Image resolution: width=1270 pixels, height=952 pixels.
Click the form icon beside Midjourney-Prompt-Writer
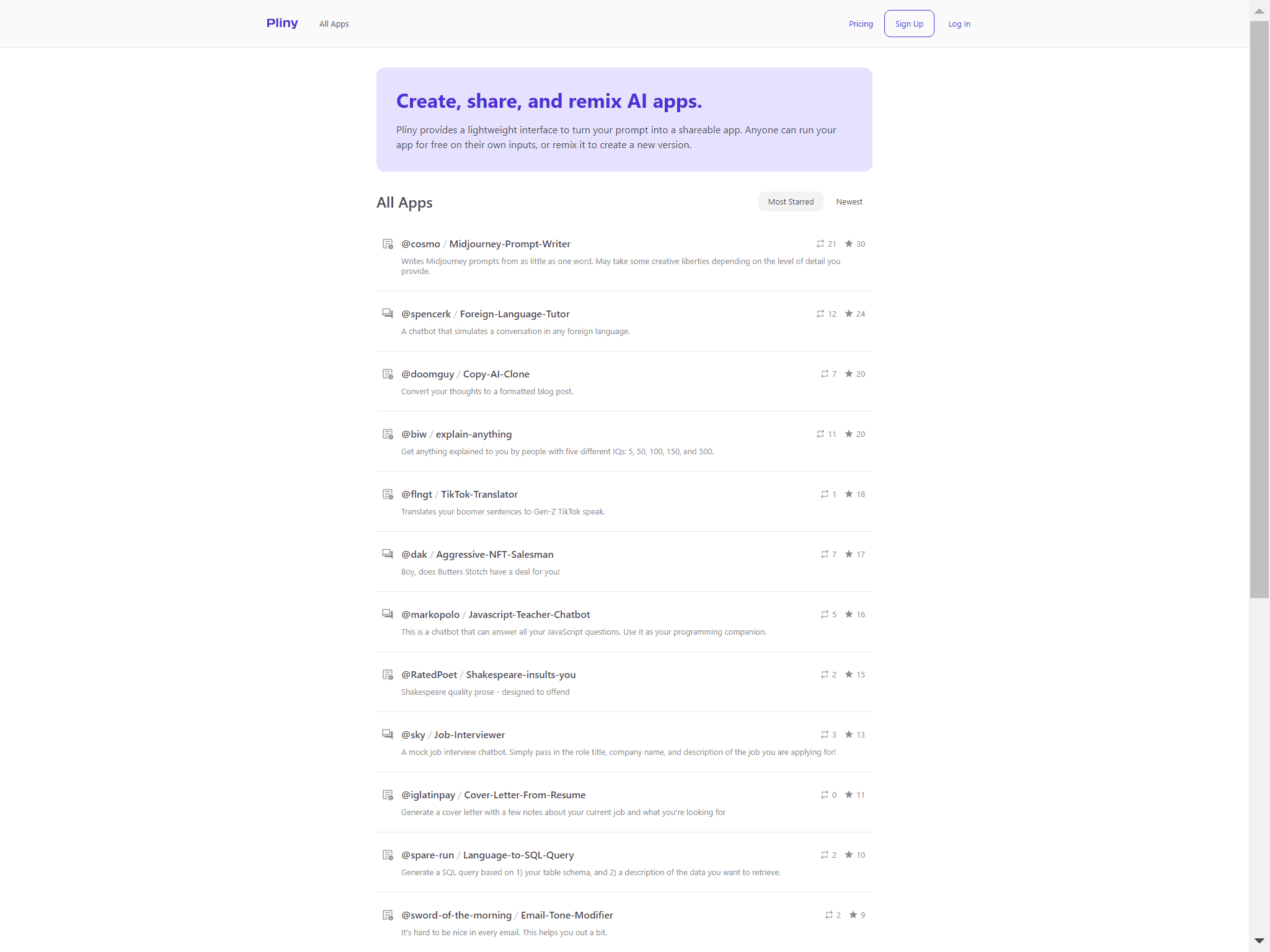pyautogui.click(x=388, y=244)
